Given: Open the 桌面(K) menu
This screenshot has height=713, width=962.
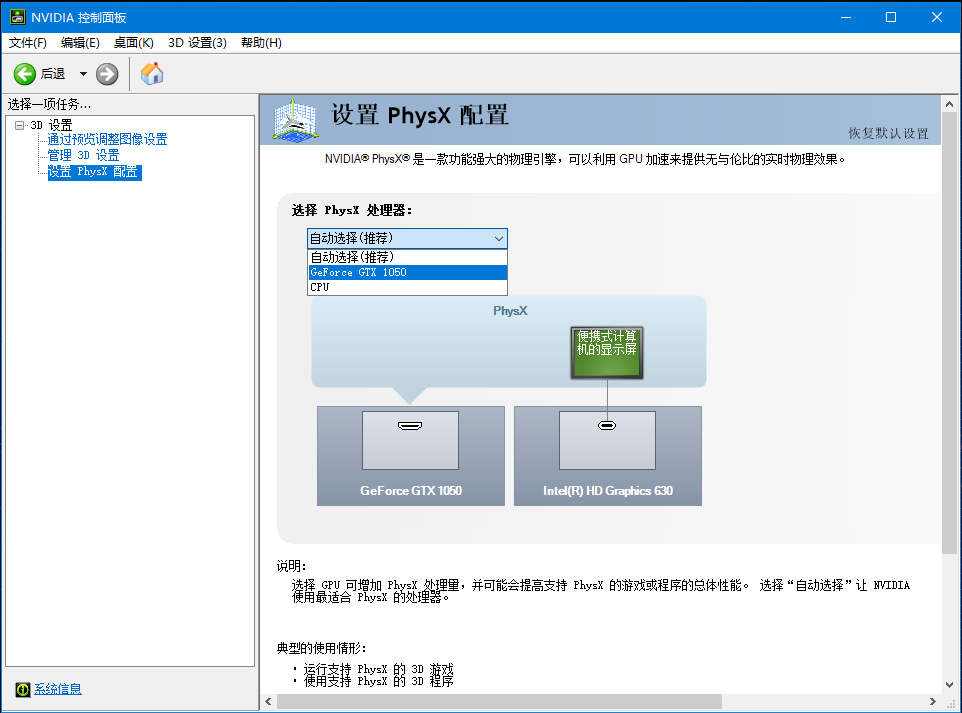Looking at the screenshot, I should click(134, 42).
